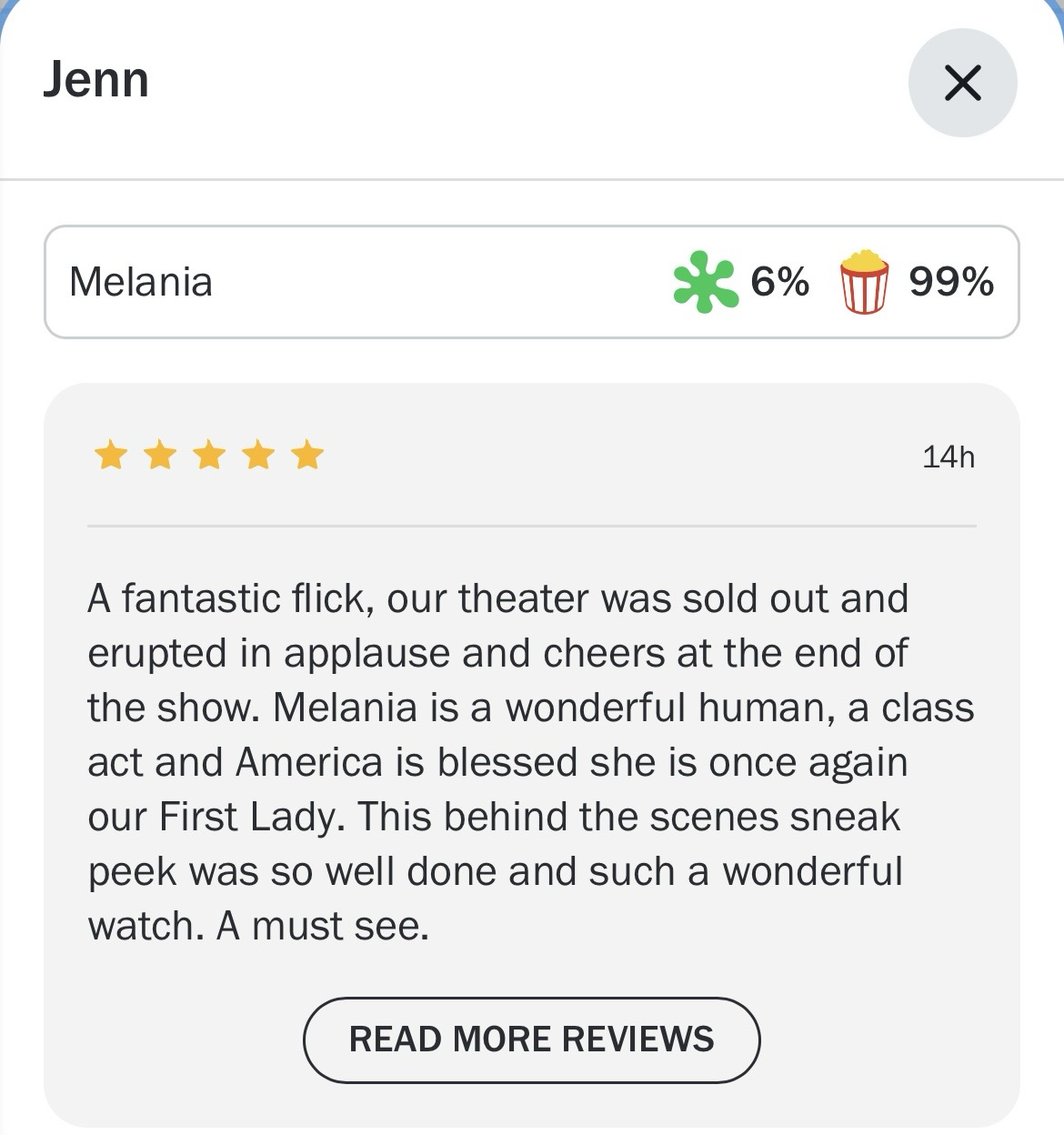
Task: Click the "A fantastic flick" opening line
Action: tap(227, 599)
